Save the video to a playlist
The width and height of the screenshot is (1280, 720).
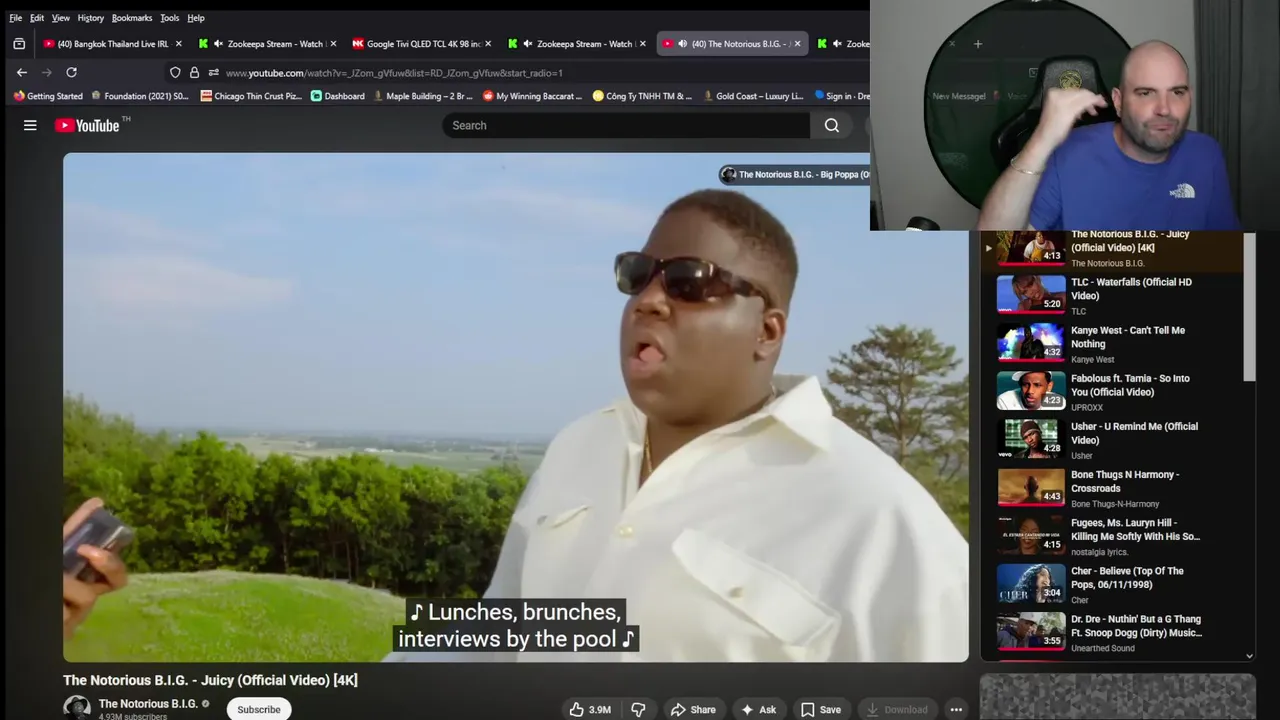coord(820,709)
